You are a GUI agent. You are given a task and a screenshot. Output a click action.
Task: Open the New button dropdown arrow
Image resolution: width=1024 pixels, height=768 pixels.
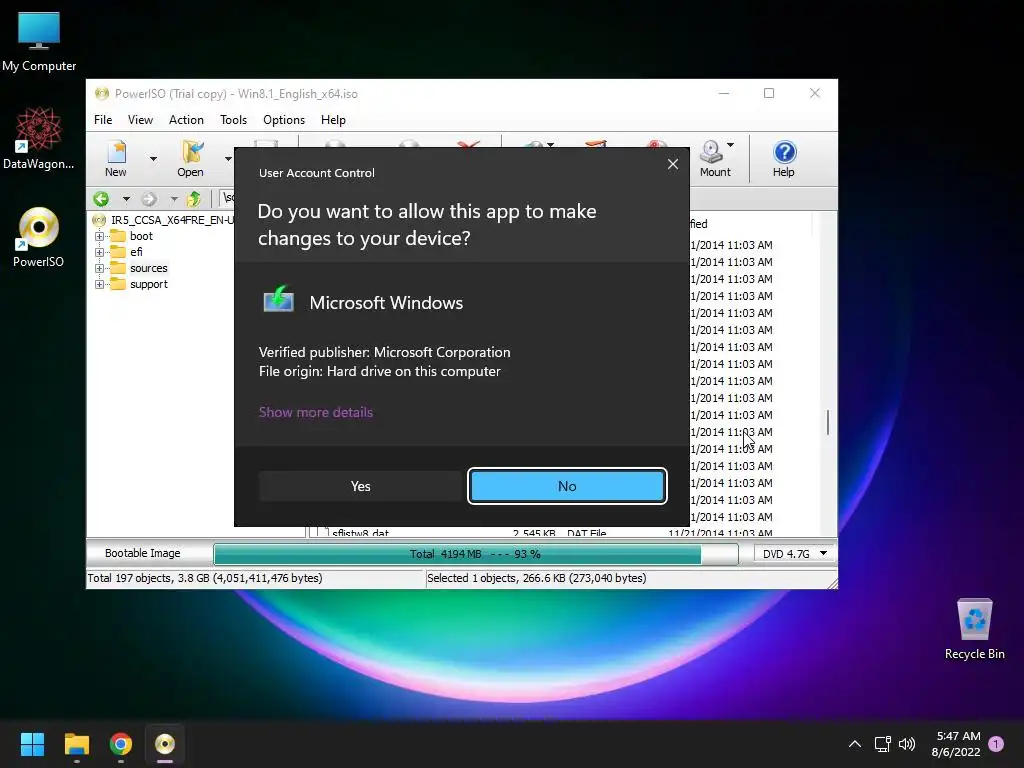[153, 159]
